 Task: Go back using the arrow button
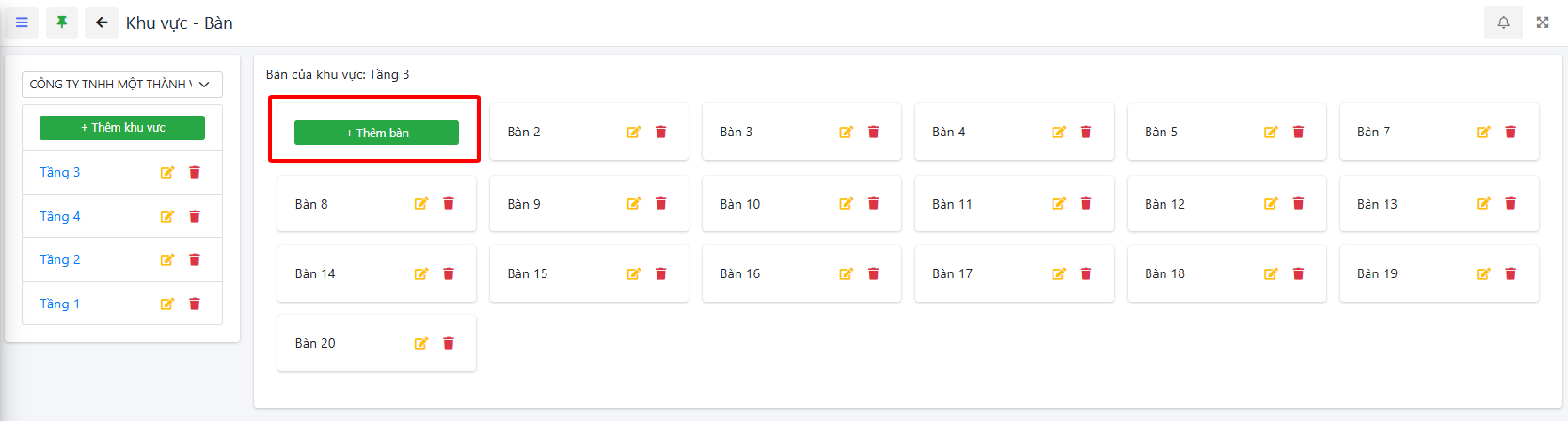(102, 23)
